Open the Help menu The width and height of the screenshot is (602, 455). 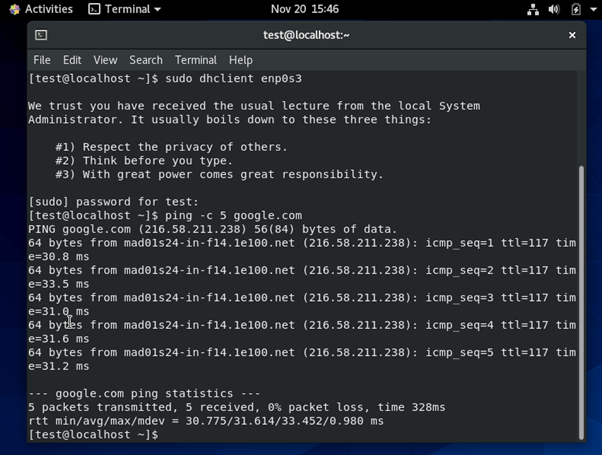point(240,60)
